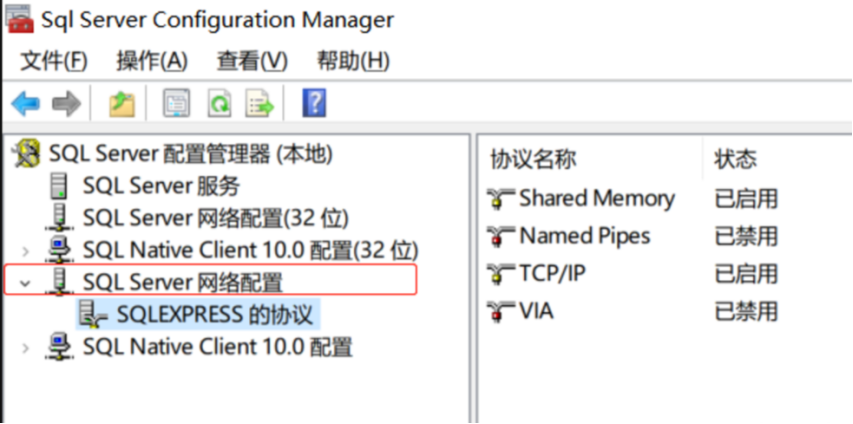Click the Refresh toolbar icon
Viewport: 853px width, 424px height.
coord(218,103)
